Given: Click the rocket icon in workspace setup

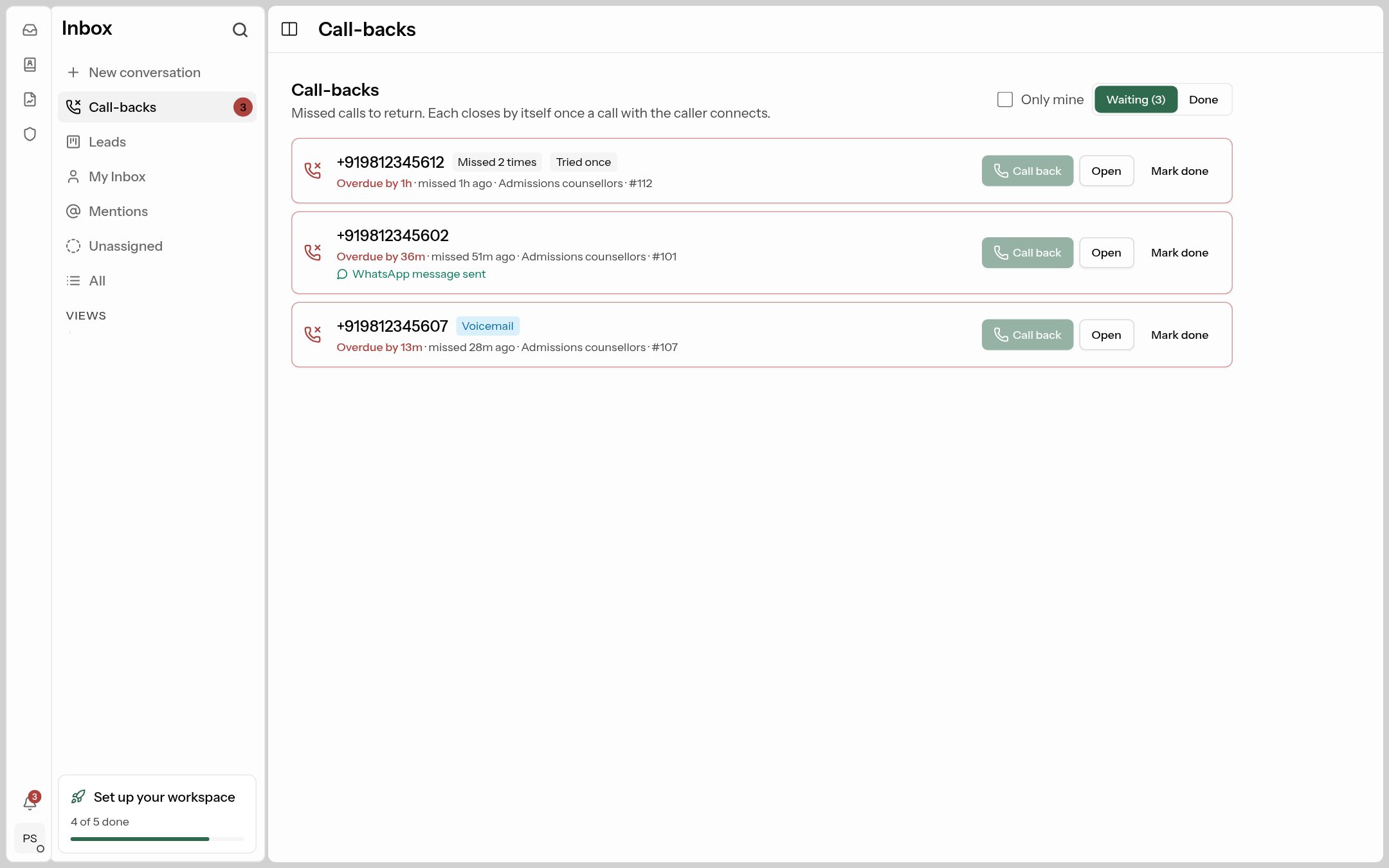Looking at the screenshot, I should [x=78, y=797].
